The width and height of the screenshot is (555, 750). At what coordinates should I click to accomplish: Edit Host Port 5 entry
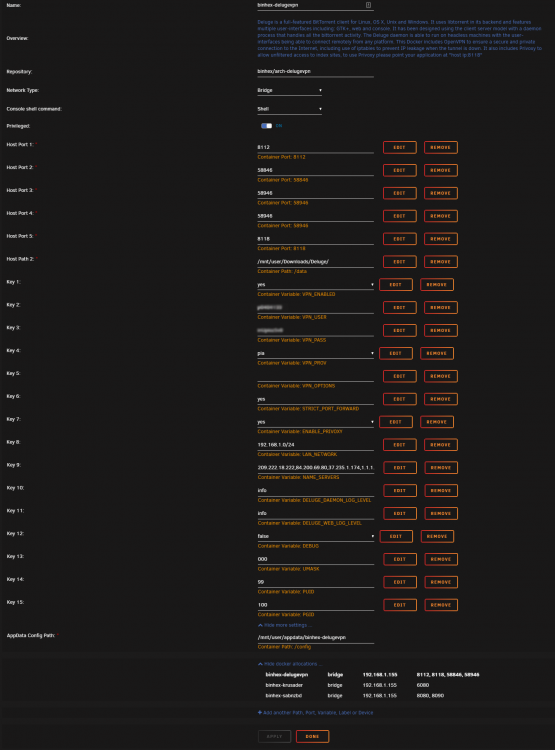pos(400,239)
